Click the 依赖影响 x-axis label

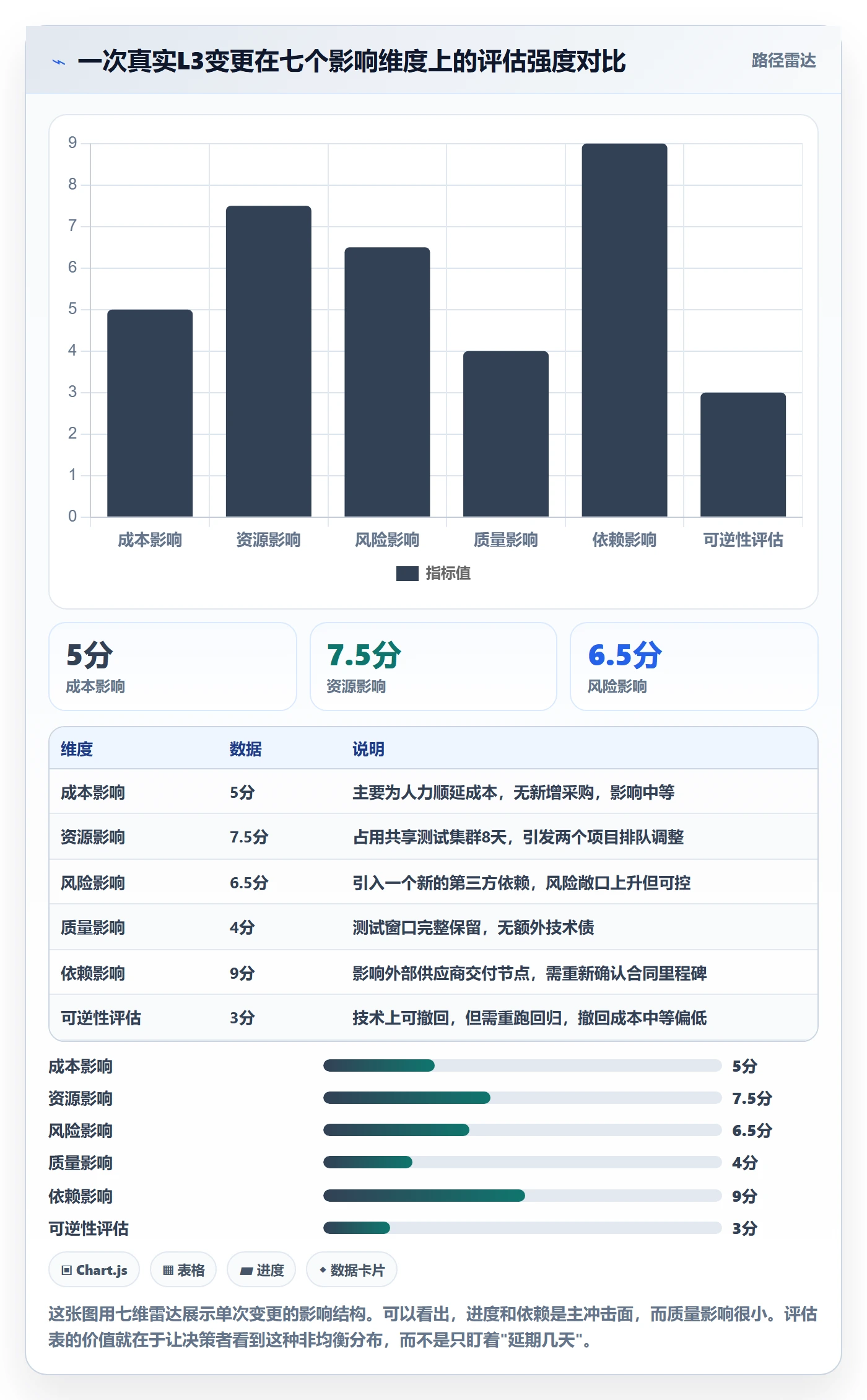(624, 540)
